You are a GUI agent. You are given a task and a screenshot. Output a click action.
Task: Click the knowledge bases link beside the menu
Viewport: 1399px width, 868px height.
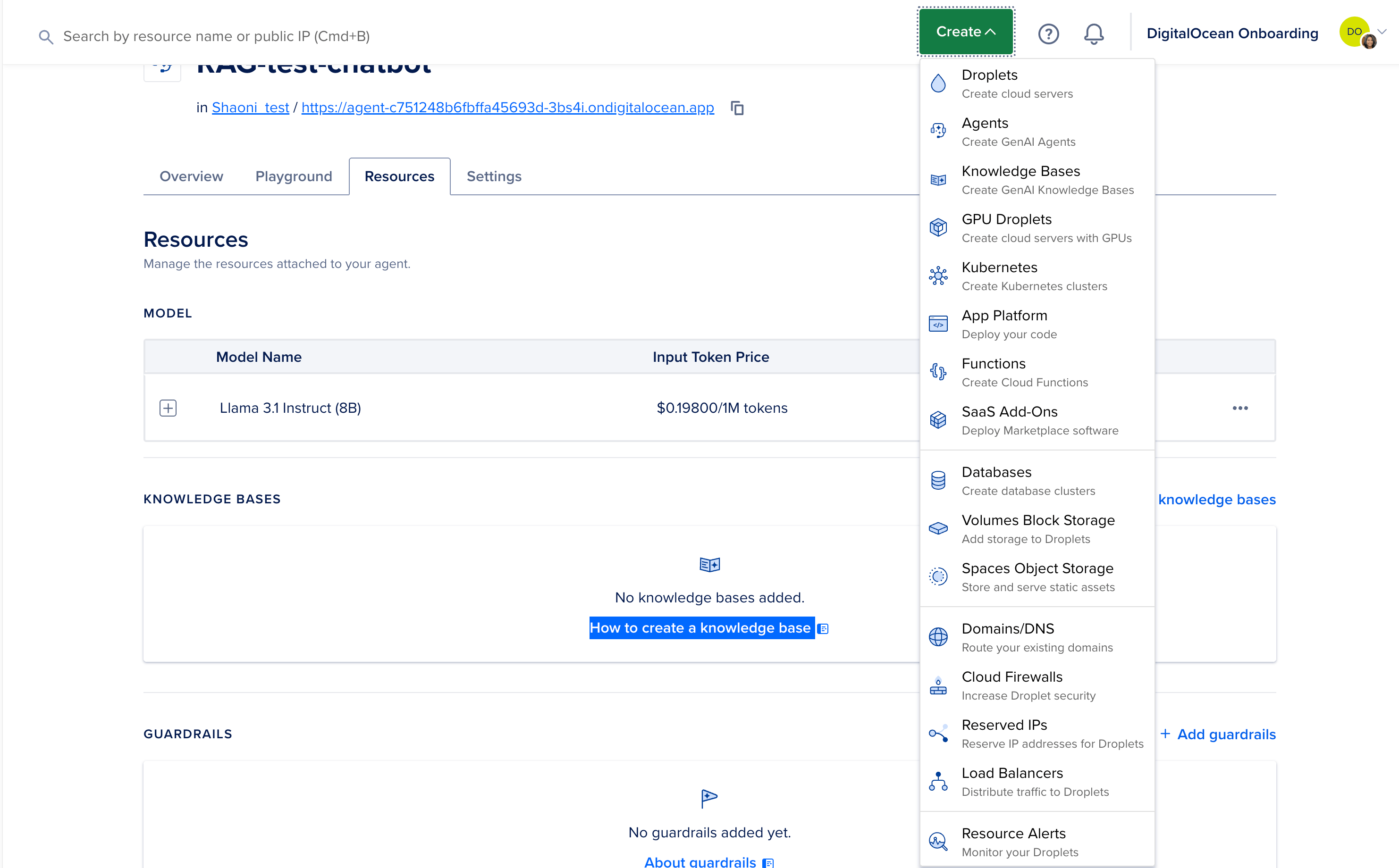click(1217, 500)
